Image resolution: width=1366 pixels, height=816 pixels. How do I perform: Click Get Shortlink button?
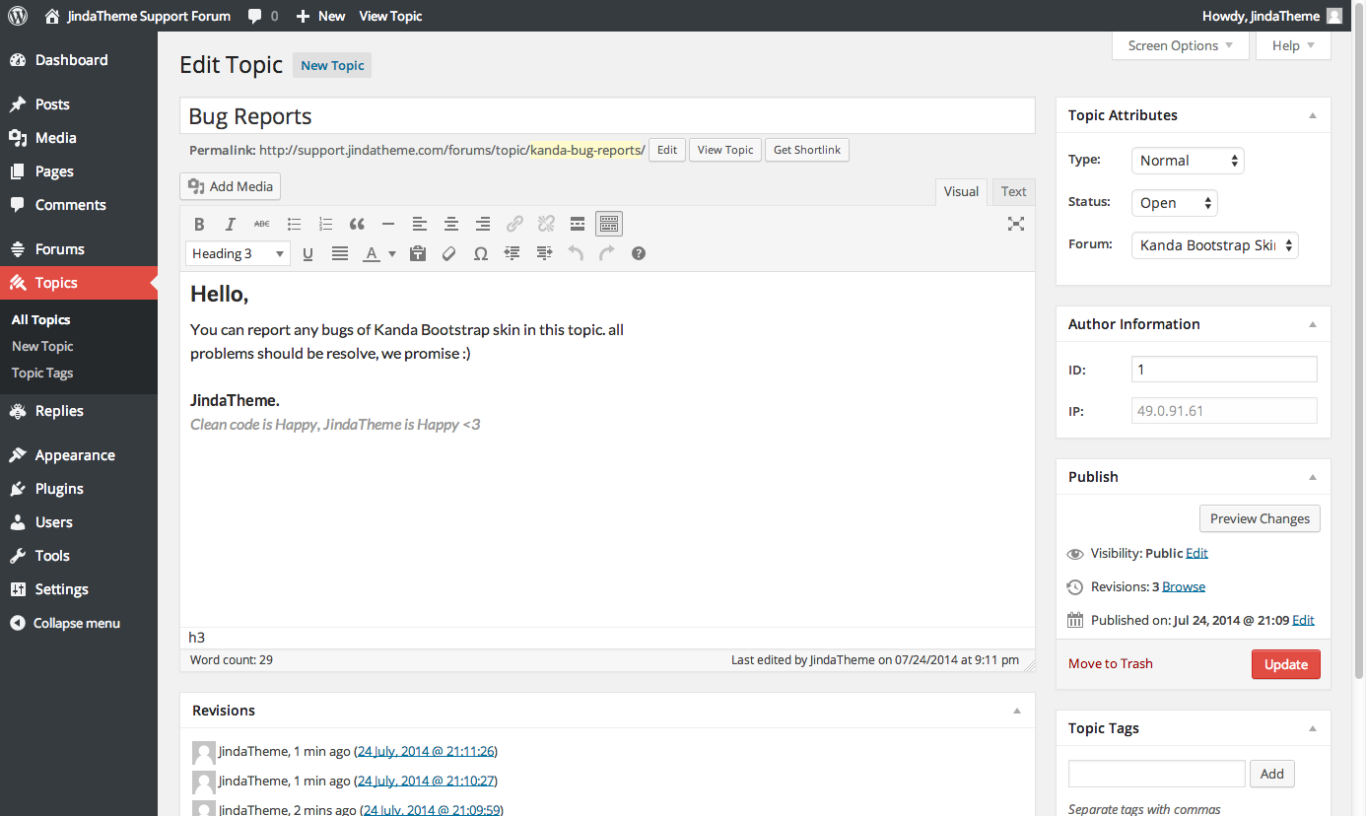coord(807,150)
